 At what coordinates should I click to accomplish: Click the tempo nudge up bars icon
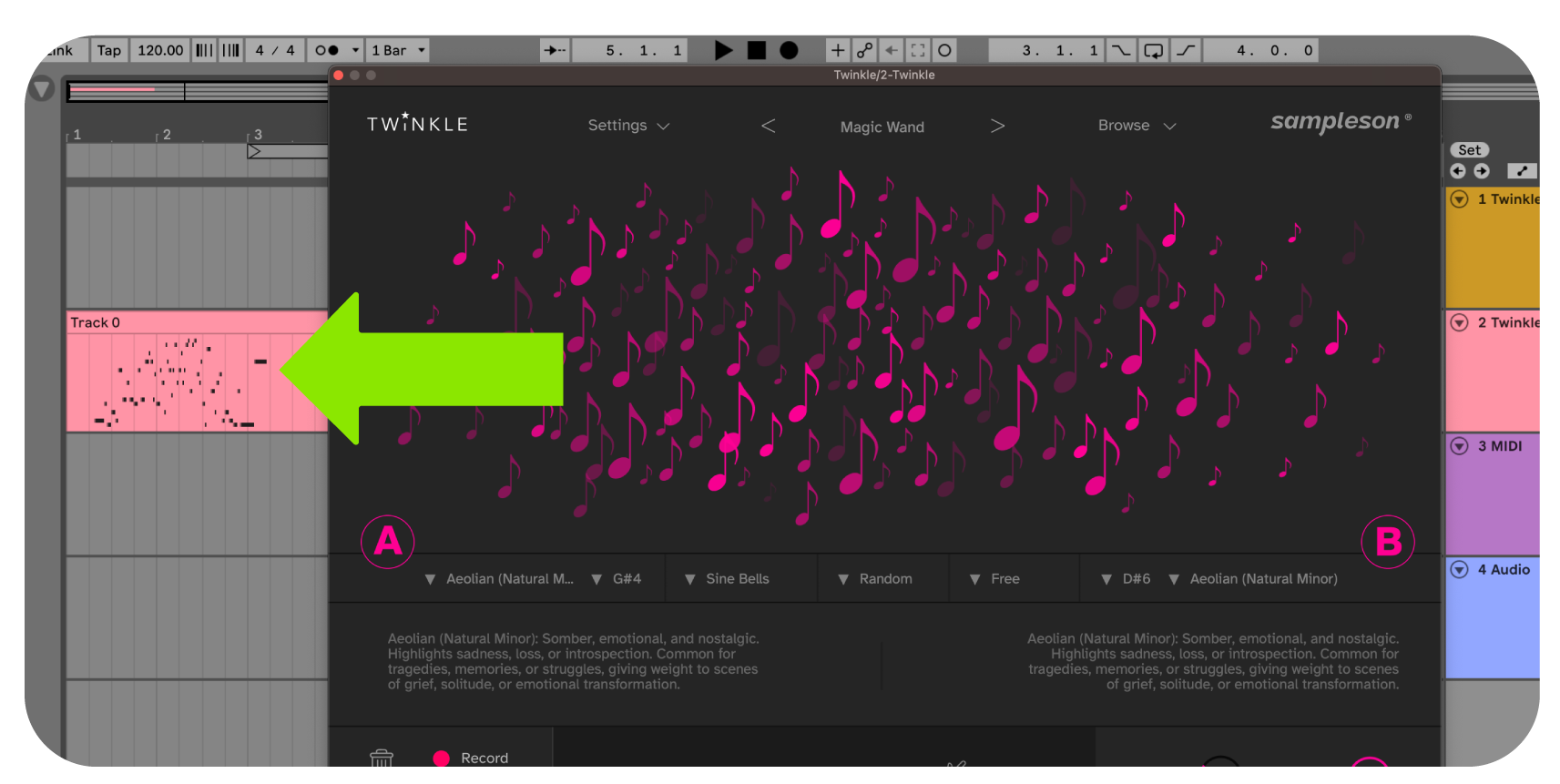click(x=231, y=50)
